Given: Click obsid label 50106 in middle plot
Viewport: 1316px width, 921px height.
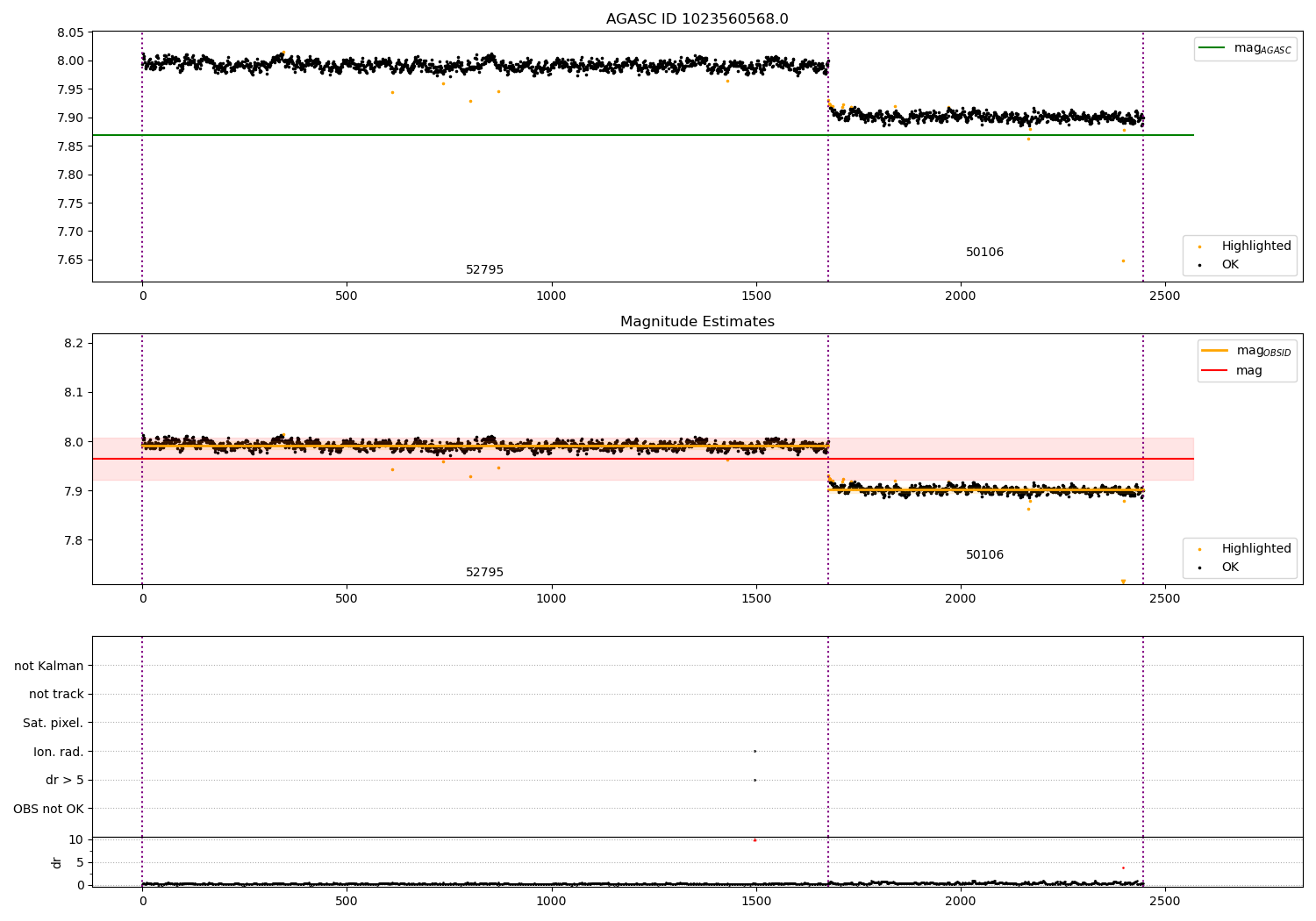Looking at the screenshot, I should 984,555.
